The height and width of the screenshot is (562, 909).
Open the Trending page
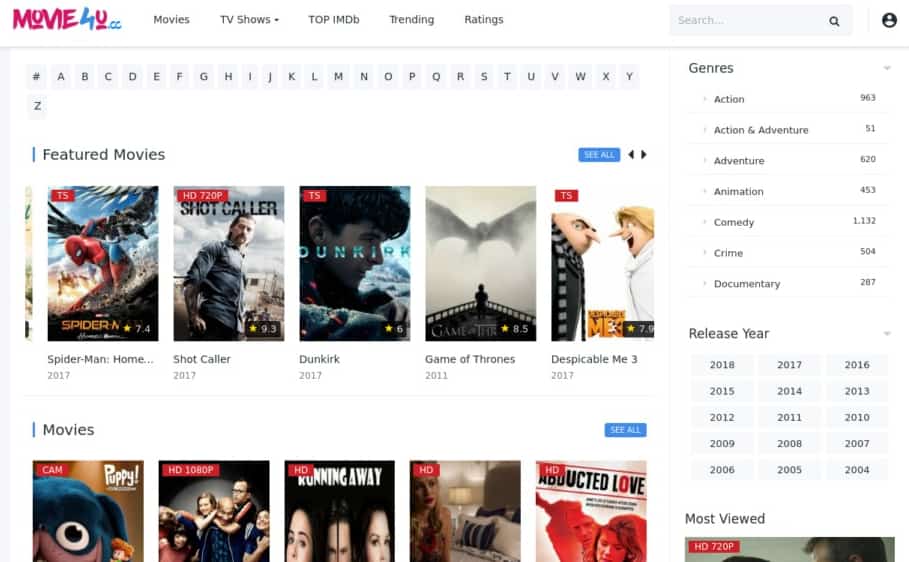[x=412, y=20]
